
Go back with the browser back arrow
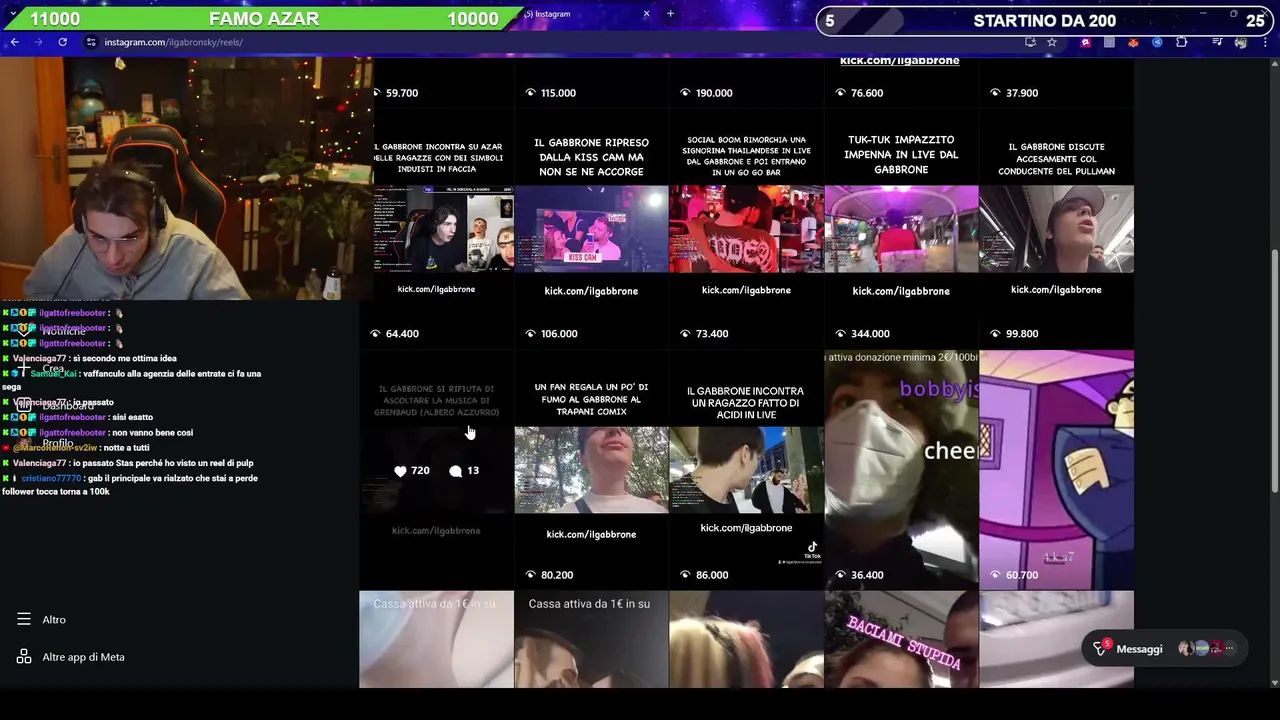(x=14, y=42)
